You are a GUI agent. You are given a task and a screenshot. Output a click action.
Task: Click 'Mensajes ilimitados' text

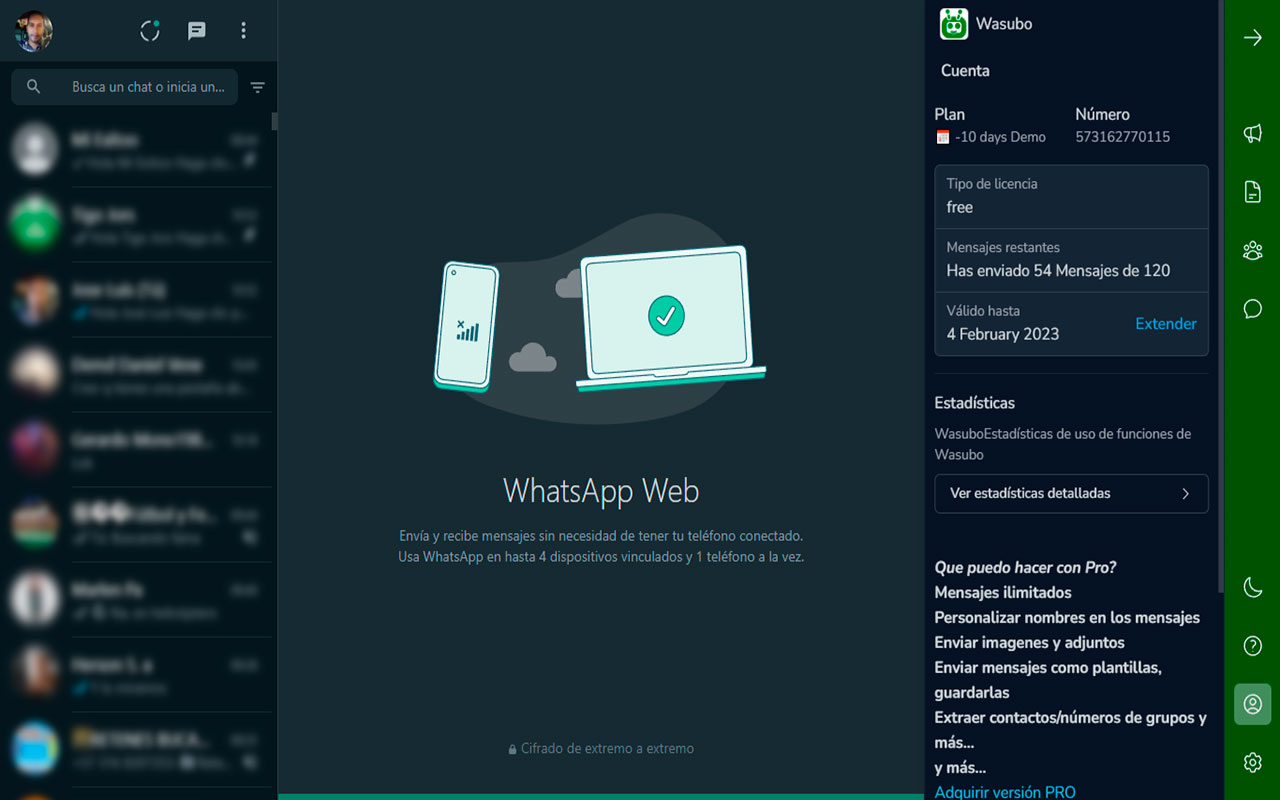(1003, 592)
